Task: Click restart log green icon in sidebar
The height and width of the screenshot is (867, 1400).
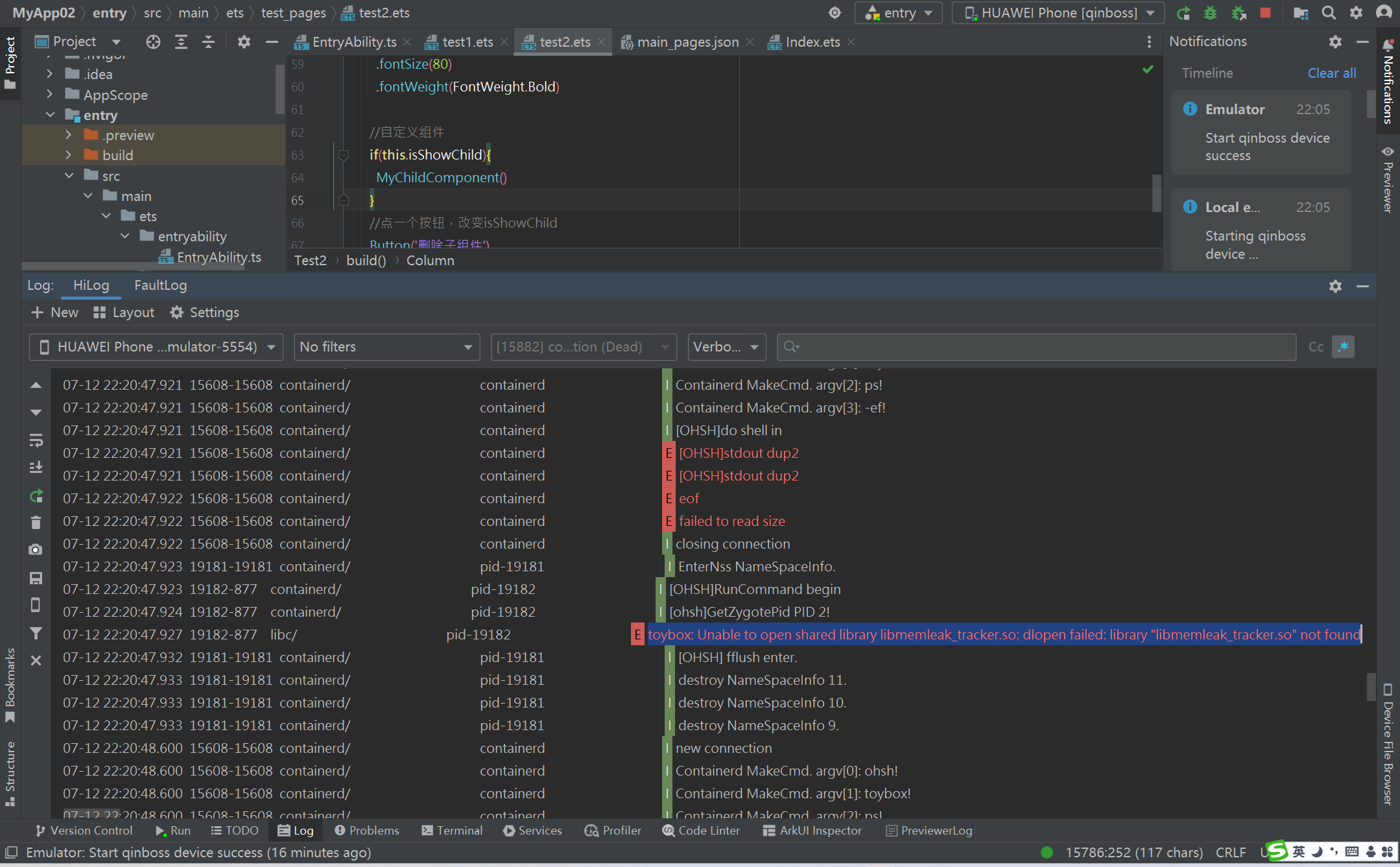Action: pos(36,496)
